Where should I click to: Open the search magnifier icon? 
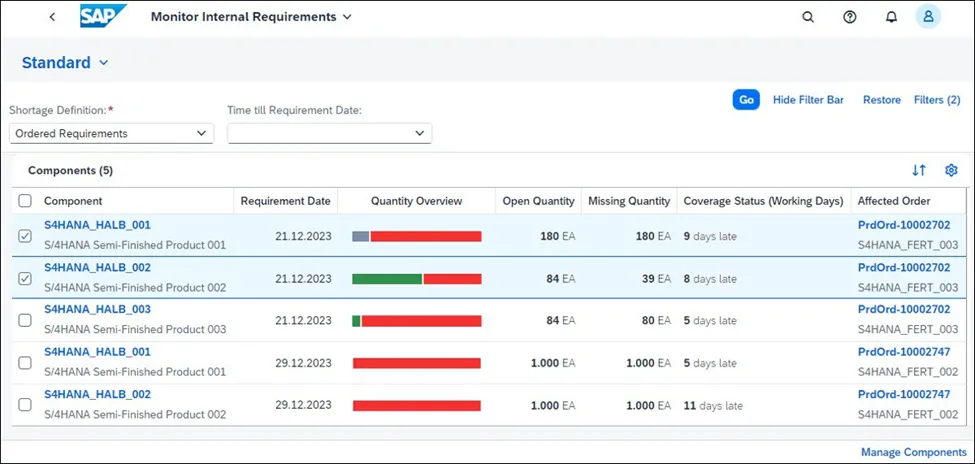(x=808, y=17)
